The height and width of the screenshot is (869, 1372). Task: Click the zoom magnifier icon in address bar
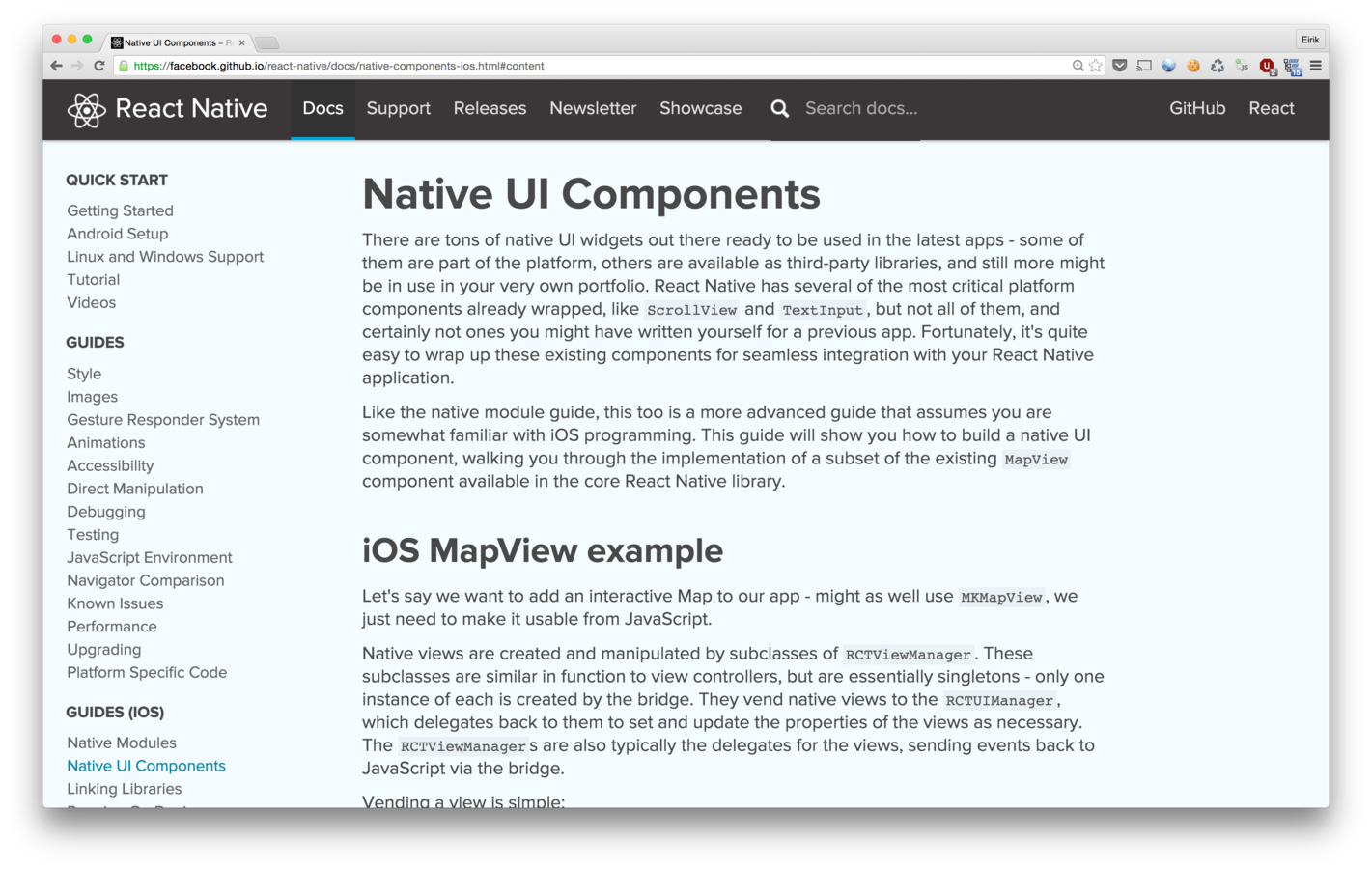[x=1078, y=66]
